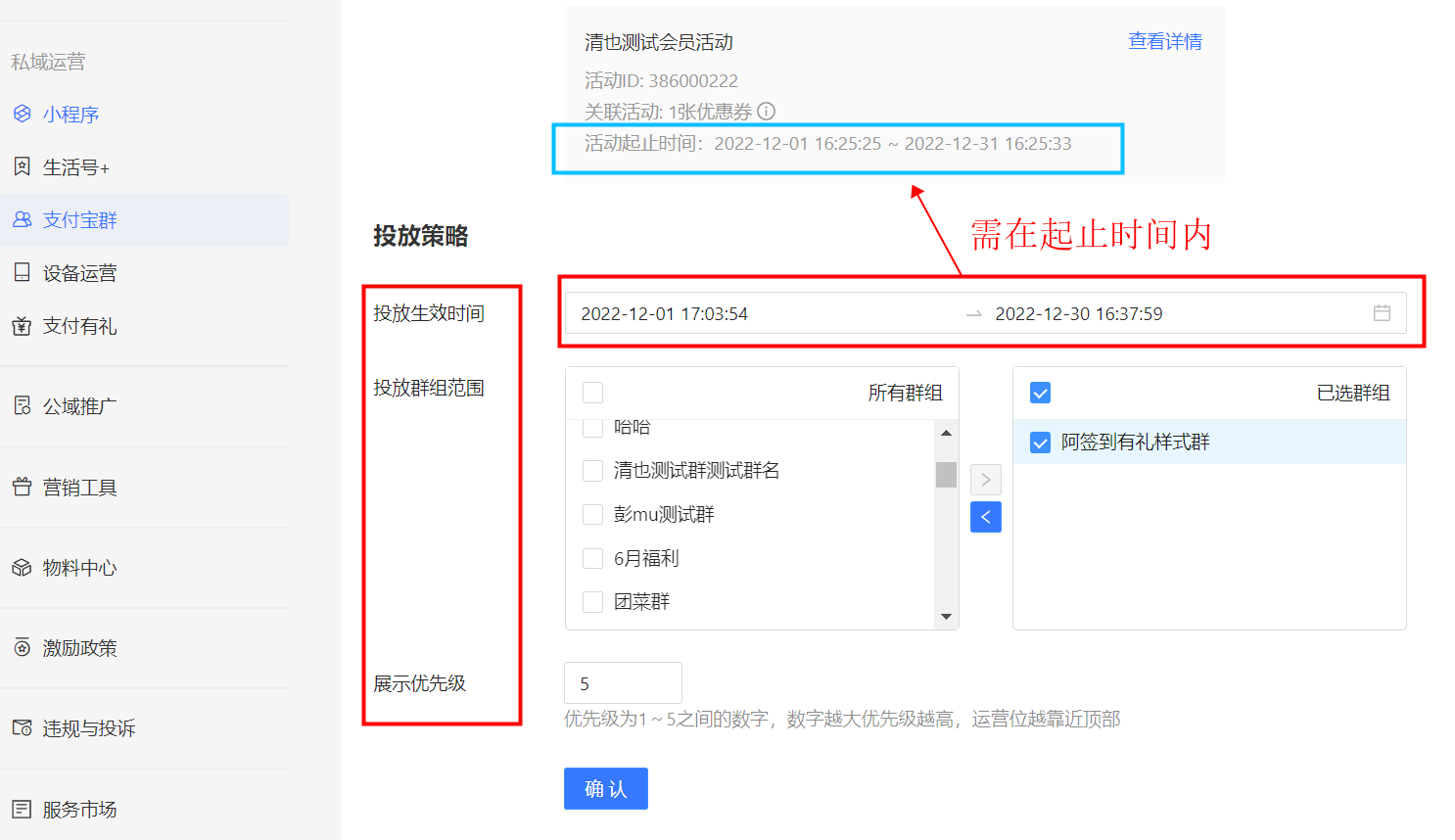
Task: Click the 物料中心 box icon
Action: tap(22, 568)
